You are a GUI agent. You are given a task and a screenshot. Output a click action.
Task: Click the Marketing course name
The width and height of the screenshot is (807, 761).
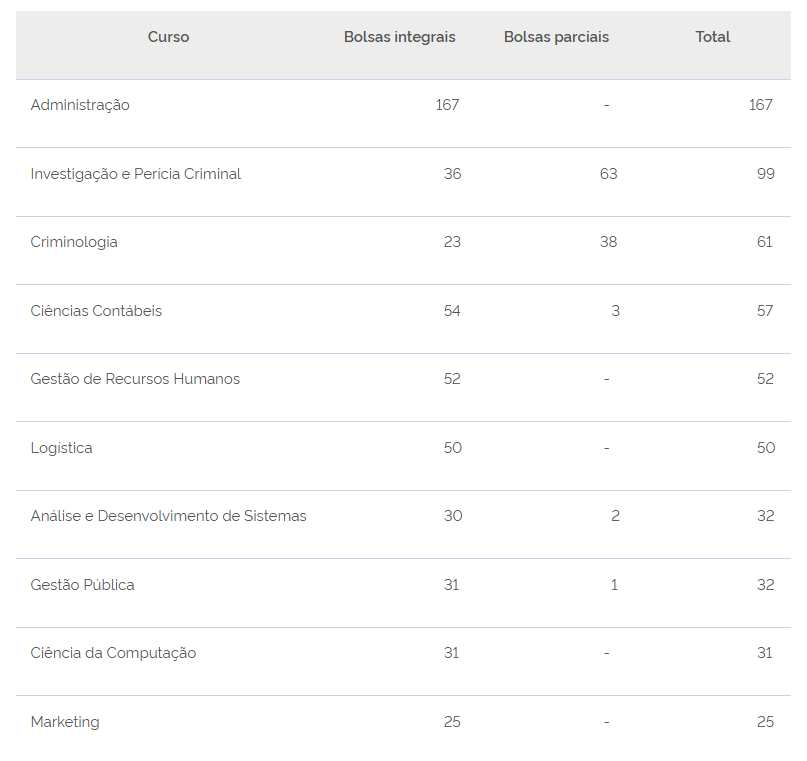[65, 722]
